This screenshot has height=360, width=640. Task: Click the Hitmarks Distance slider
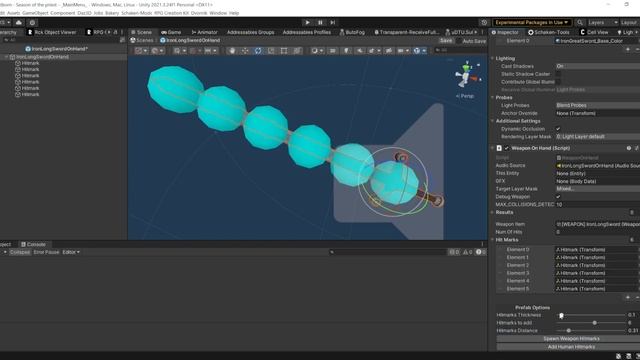pyautogui.click(x=591, y=331)
